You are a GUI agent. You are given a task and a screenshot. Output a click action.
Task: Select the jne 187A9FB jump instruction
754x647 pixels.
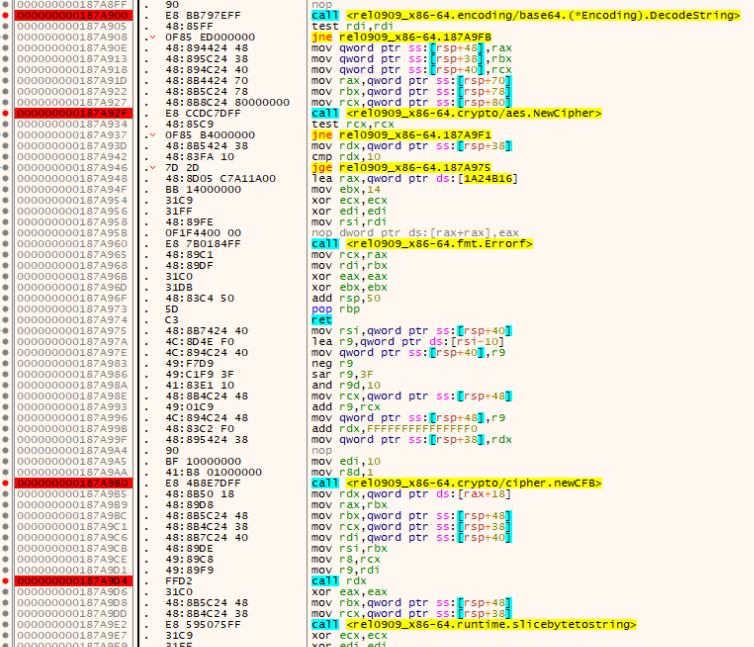402,37
